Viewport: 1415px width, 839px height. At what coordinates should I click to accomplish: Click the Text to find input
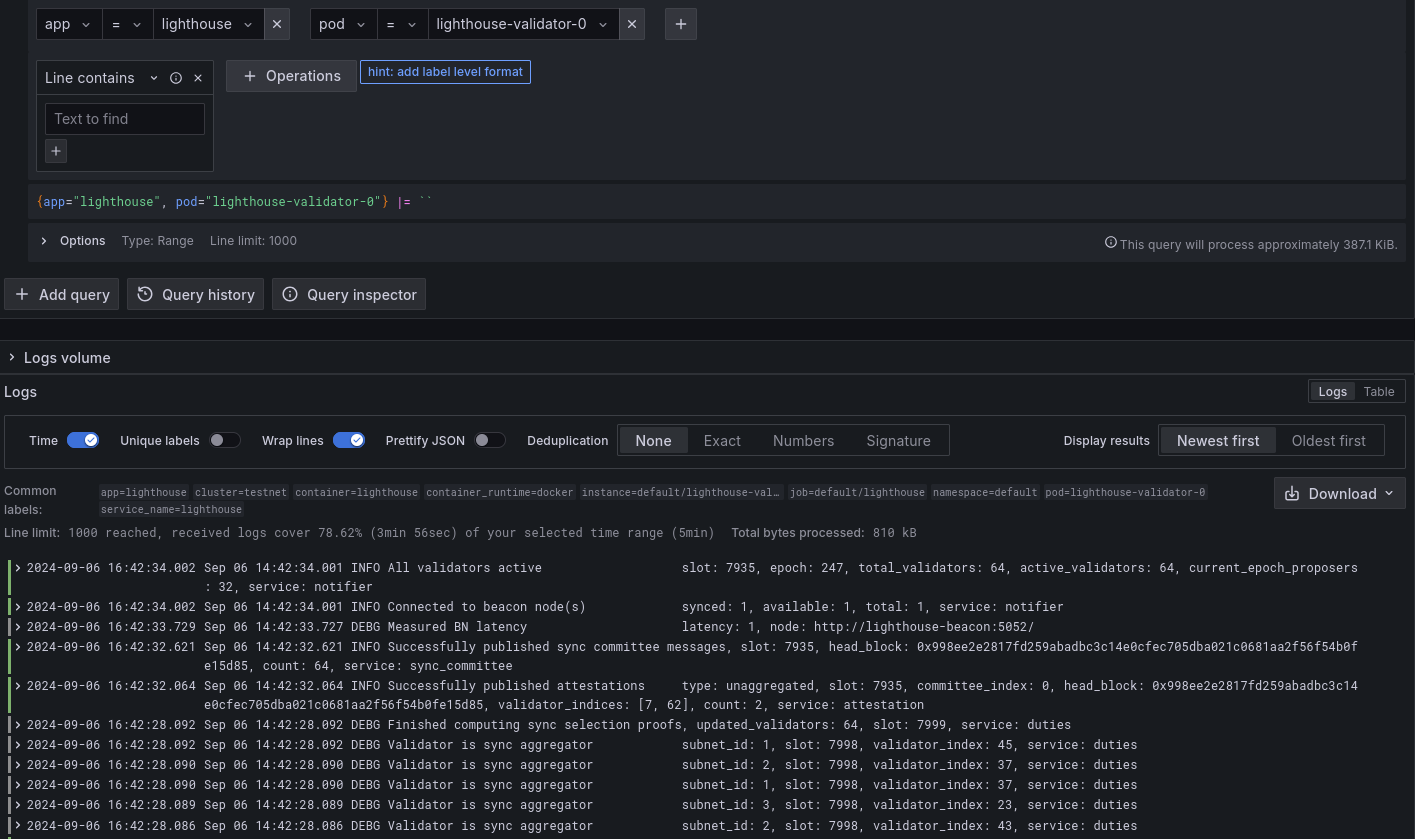125,119
